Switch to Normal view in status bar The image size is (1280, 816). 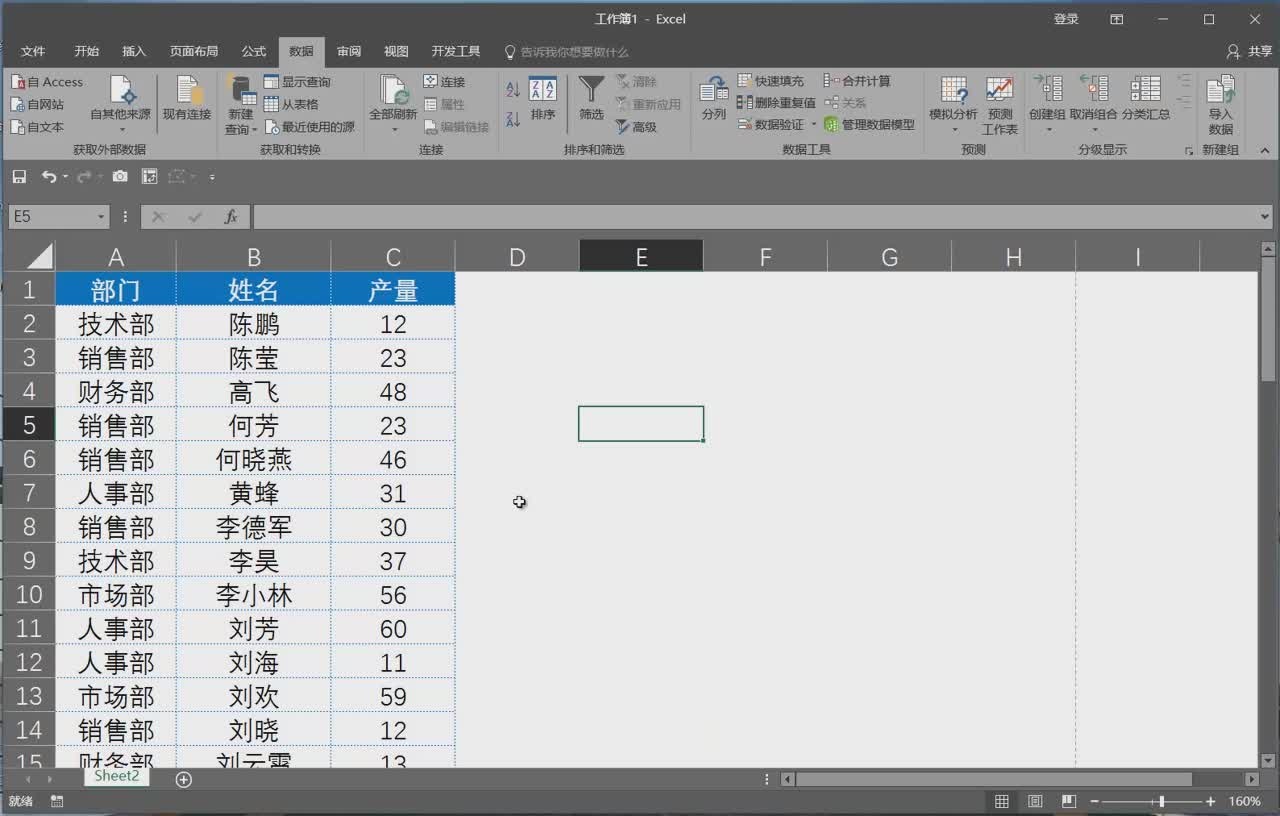point(1001,801)
